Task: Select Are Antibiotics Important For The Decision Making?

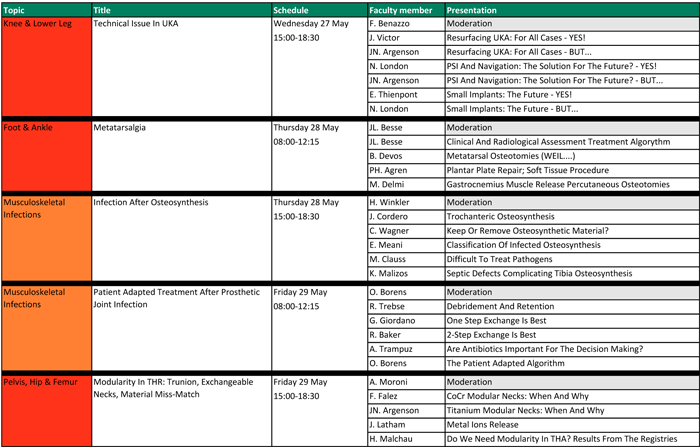Action: click(x=545, y=349)
